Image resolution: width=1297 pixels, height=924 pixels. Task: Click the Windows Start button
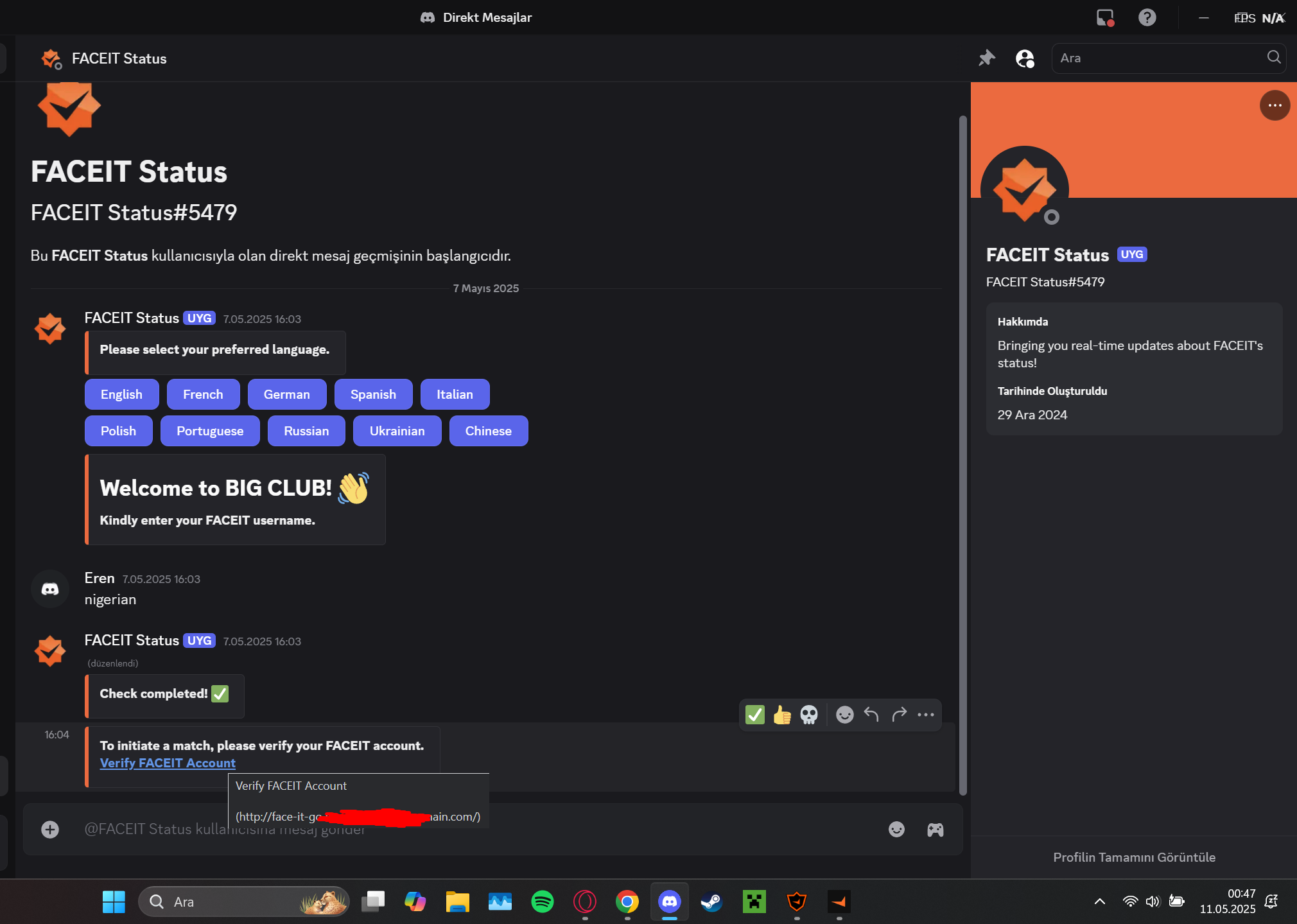coord(114,902)
